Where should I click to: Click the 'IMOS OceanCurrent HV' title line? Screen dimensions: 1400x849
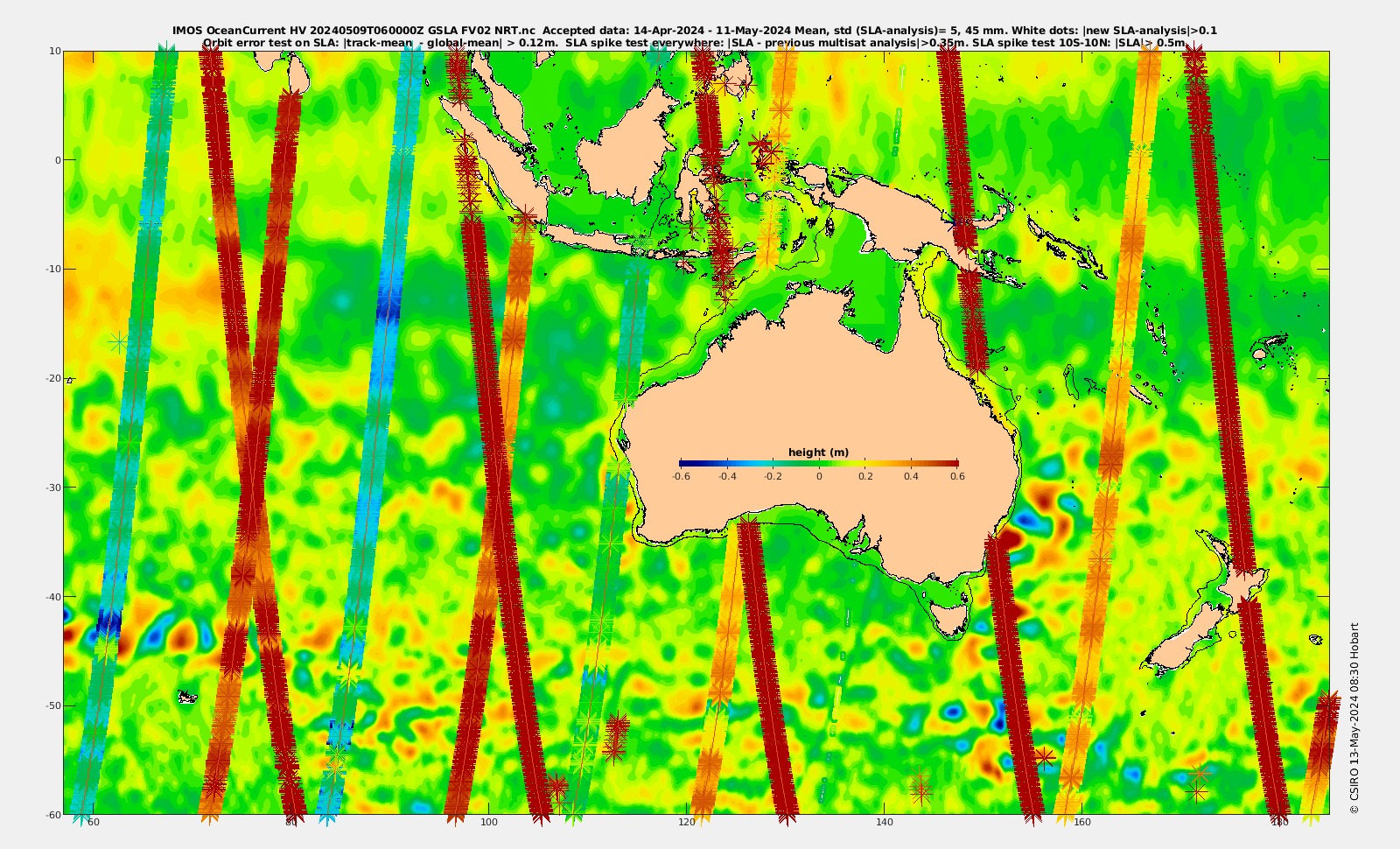click(694, 31)
